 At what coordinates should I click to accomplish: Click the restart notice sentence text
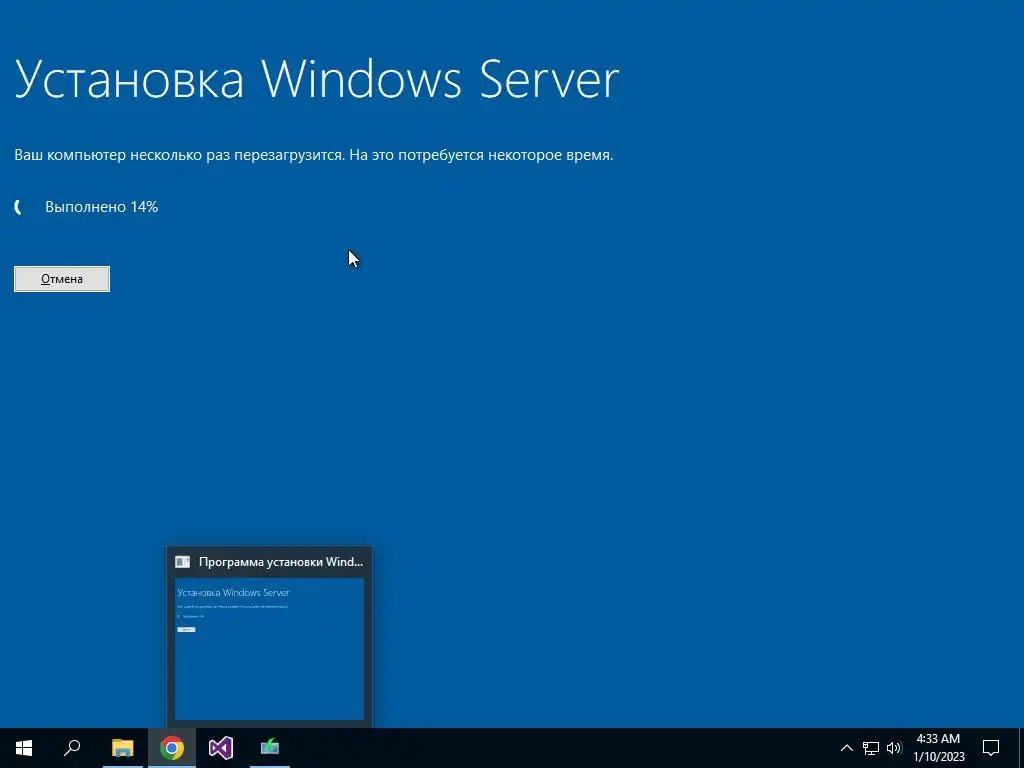pos(313,155)
